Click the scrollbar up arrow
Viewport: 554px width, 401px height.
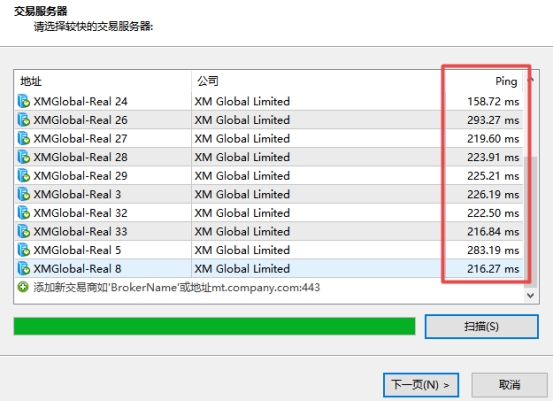point(531,80)
